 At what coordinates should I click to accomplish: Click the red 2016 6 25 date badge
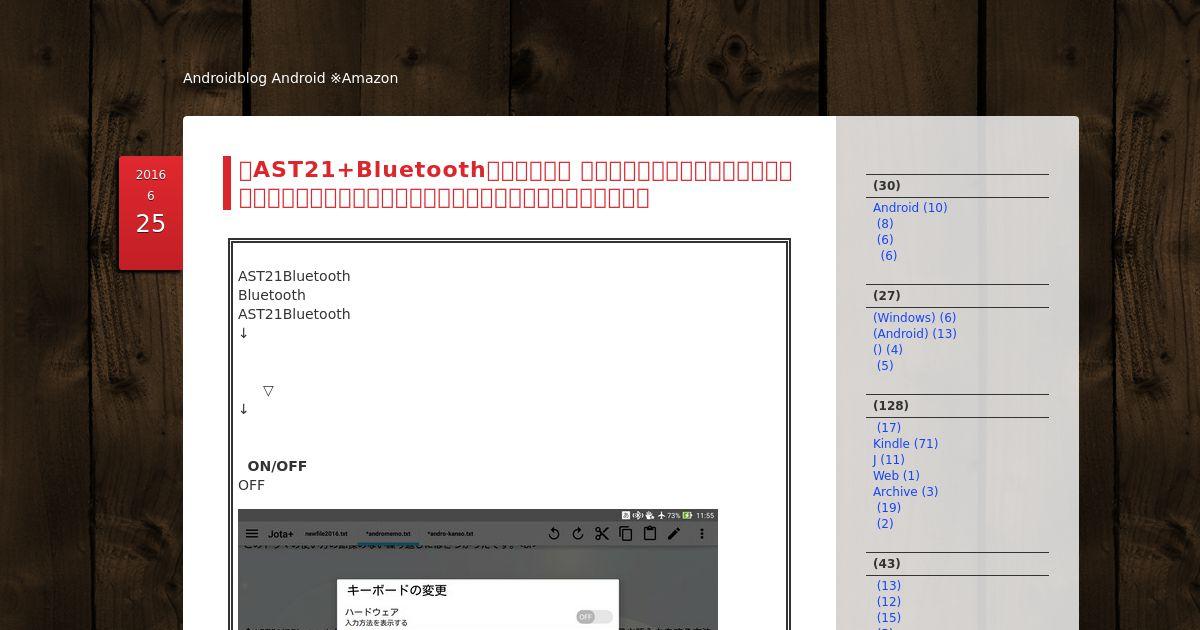[151, 212]
